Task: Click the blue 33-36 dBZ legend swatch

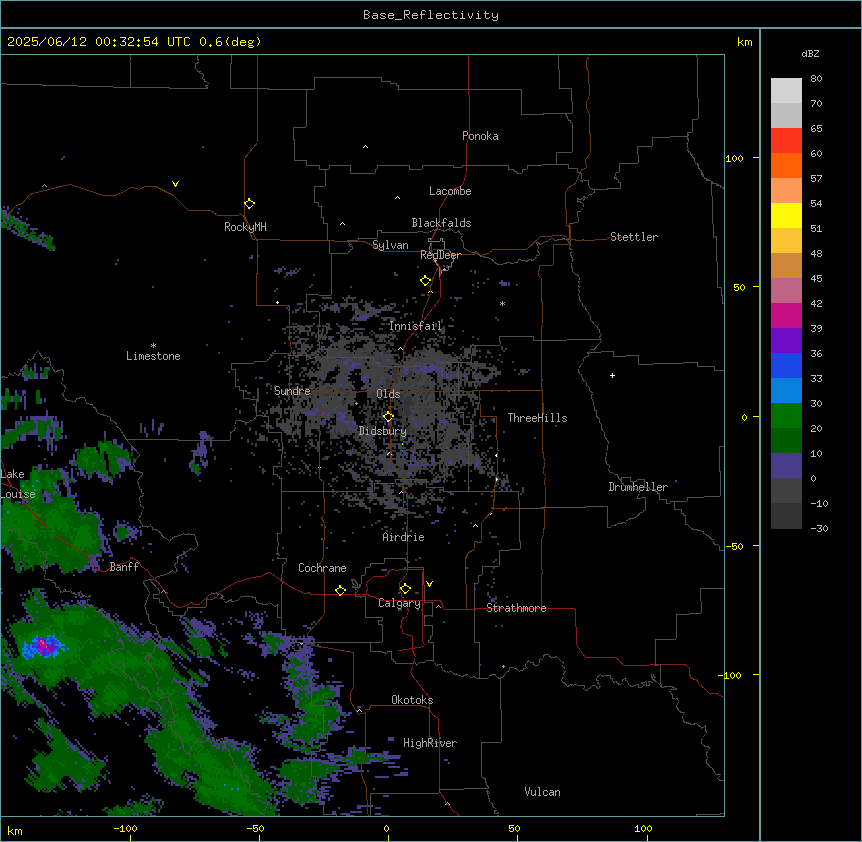Action: coord(786,365)
